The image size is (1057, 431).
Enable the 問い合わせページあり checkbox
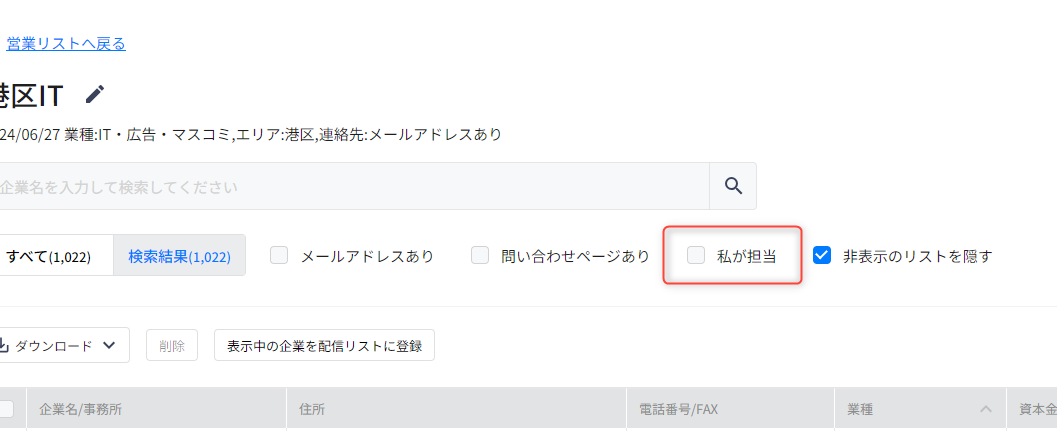[x=480, y=256]
